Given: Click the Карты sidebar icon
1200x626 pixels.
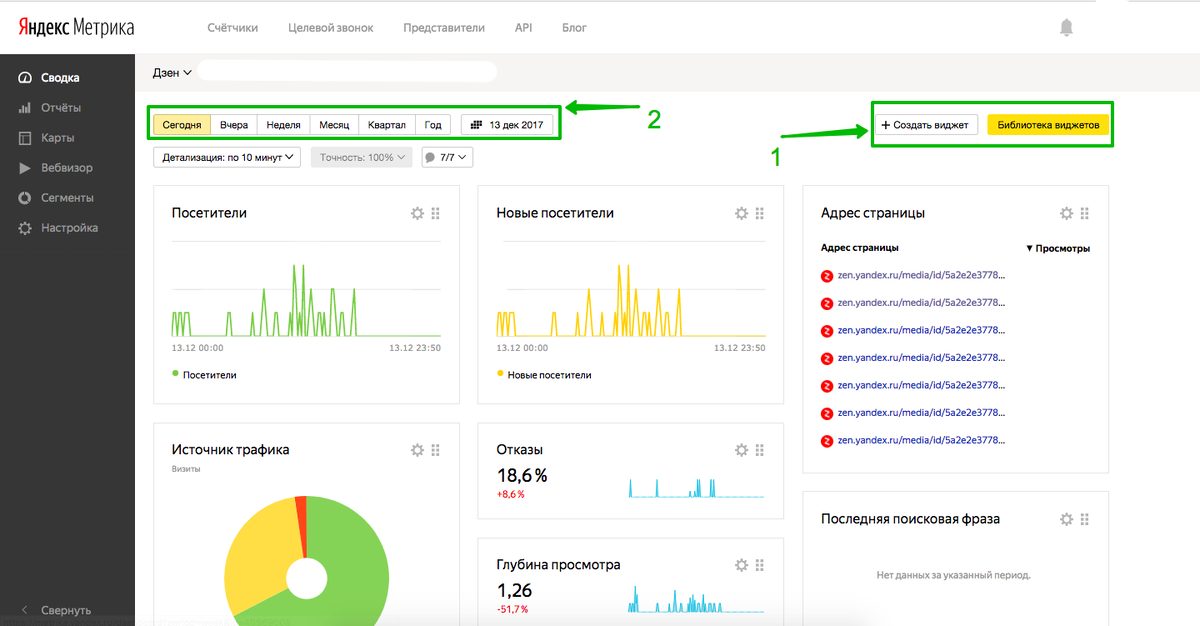Looking at the screenshot, I should 25,138.
